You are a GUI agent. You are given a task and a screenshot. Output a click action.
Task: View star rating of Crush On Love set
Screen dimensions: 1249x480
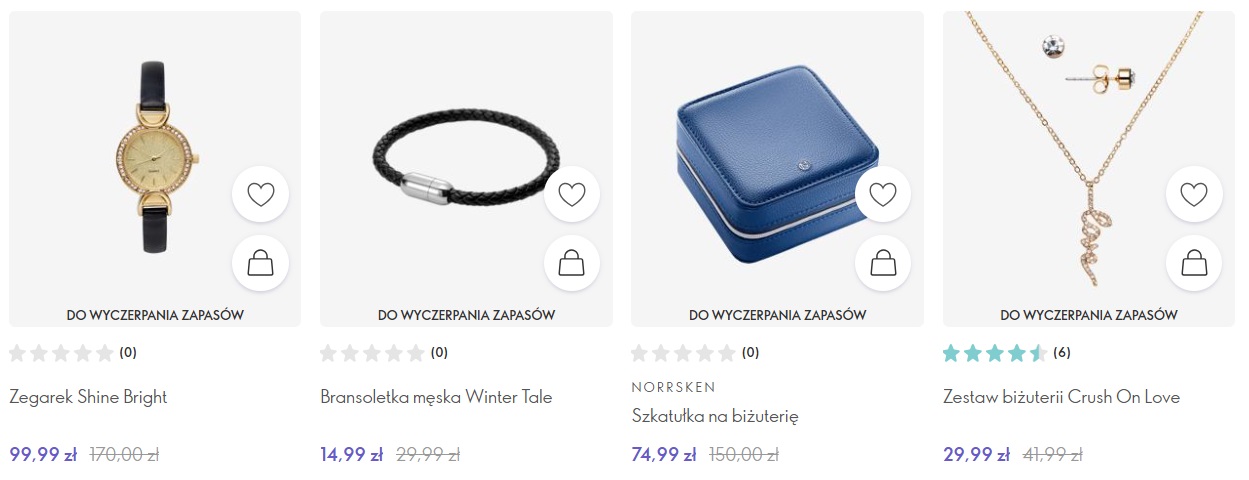994,352
